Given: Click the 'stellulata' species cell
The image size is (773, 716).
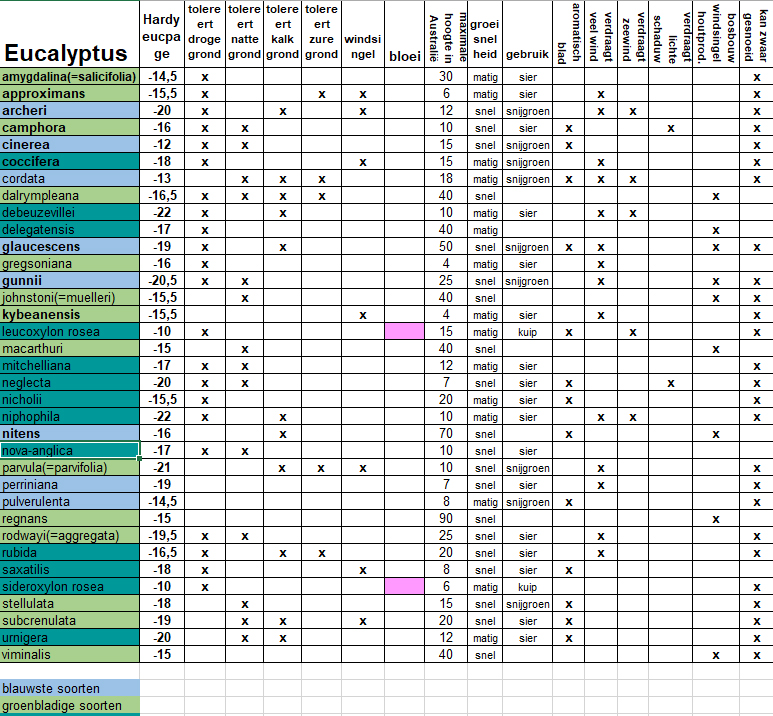Looking at the screenshot, I should (70, 604).
